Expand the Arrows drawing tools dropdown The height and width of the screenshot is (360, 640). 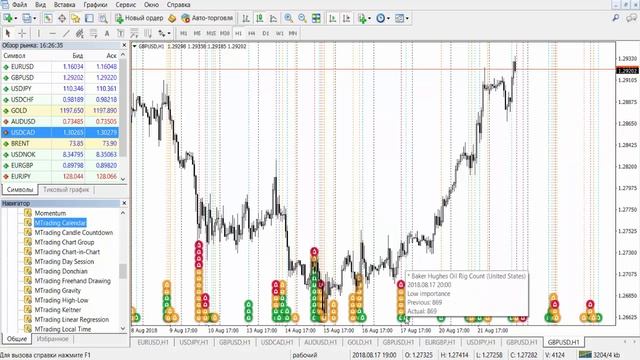(169, 33)
